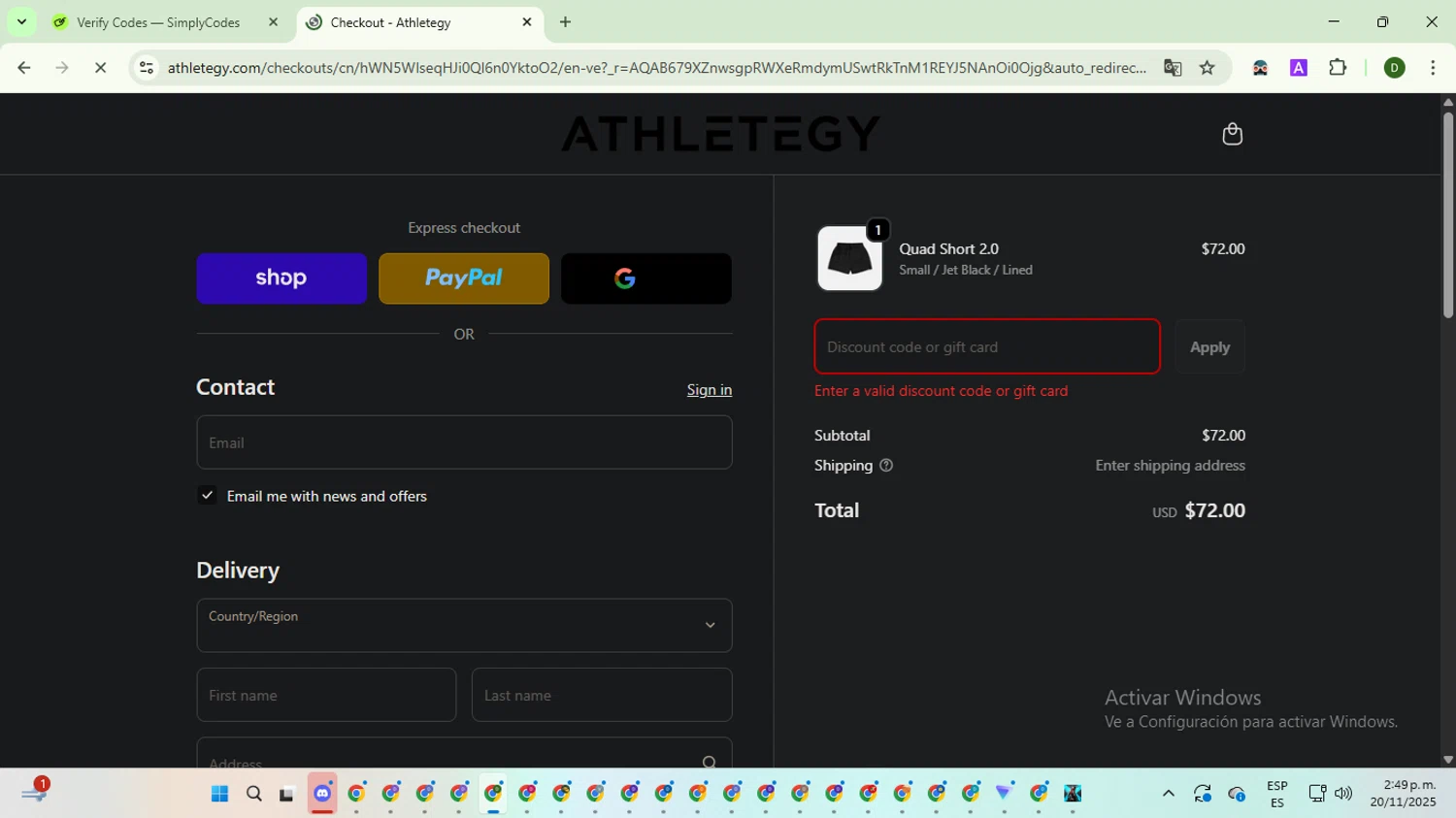Image resolution: width=1456 pixels, height=818 pixels.
Task: Open a new browser tab
Action: click(565, 22)
